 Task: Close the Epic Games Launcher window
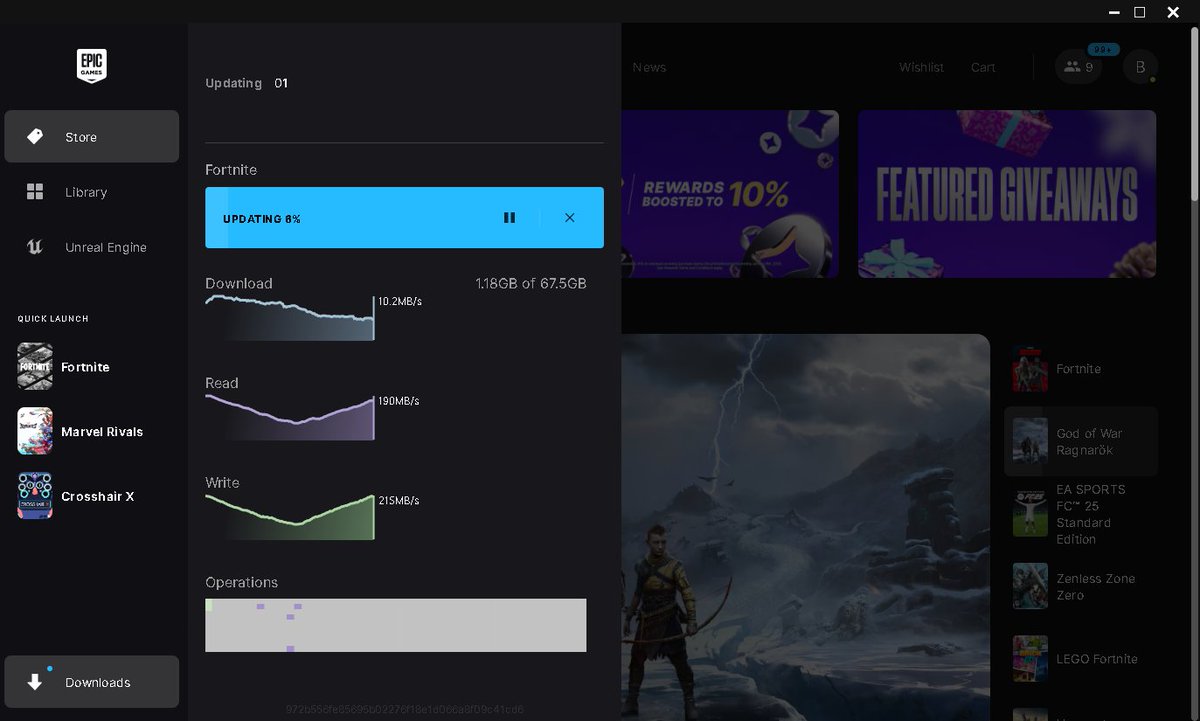click(1174, 12)
